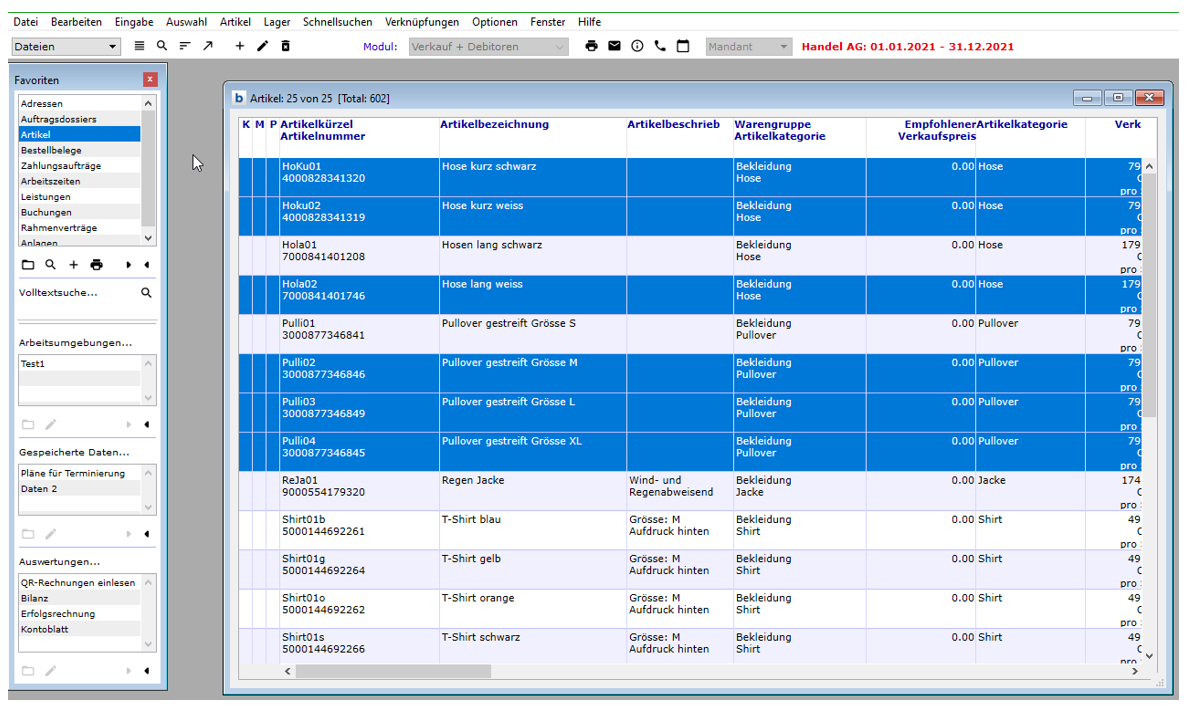Screen dimensions: 1187x706
Task: Open the calendar icon in the toolbar
Action: (x=683, y=46)
